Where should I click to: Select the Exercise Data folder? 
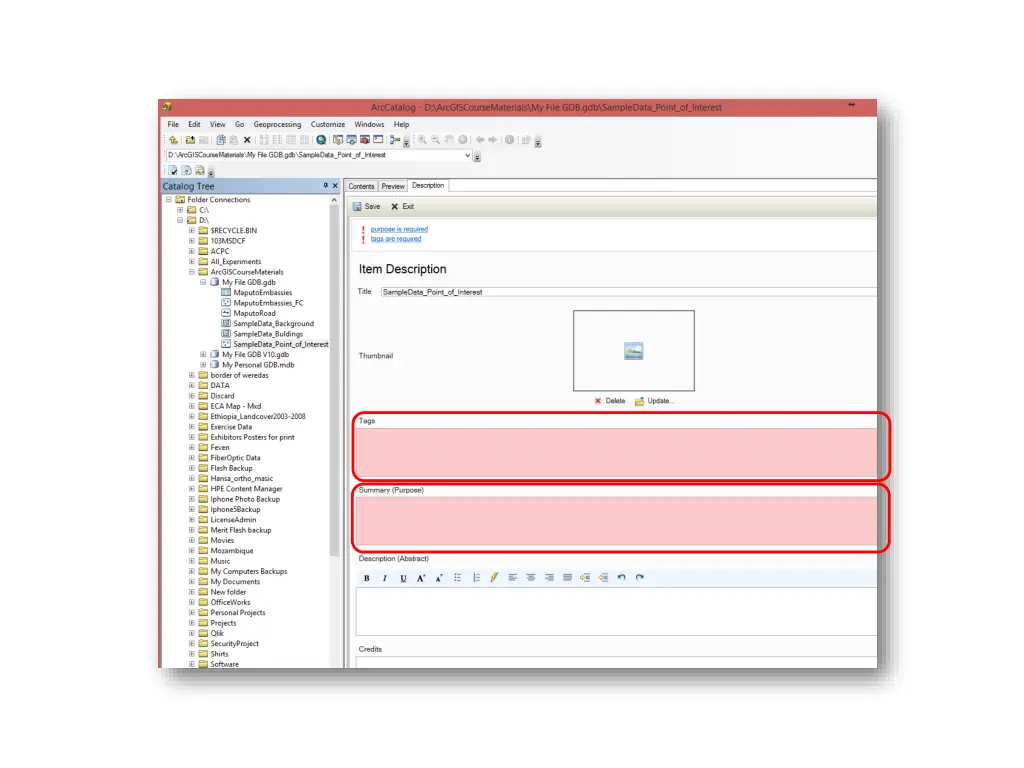(231, 427)
